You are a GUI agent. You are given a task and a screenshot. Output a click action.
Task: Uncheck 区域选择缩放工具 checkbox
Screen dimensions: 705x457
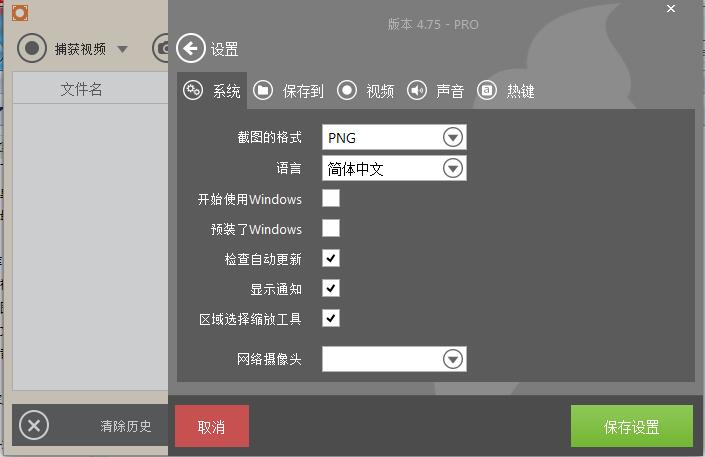tap(331, 318)
